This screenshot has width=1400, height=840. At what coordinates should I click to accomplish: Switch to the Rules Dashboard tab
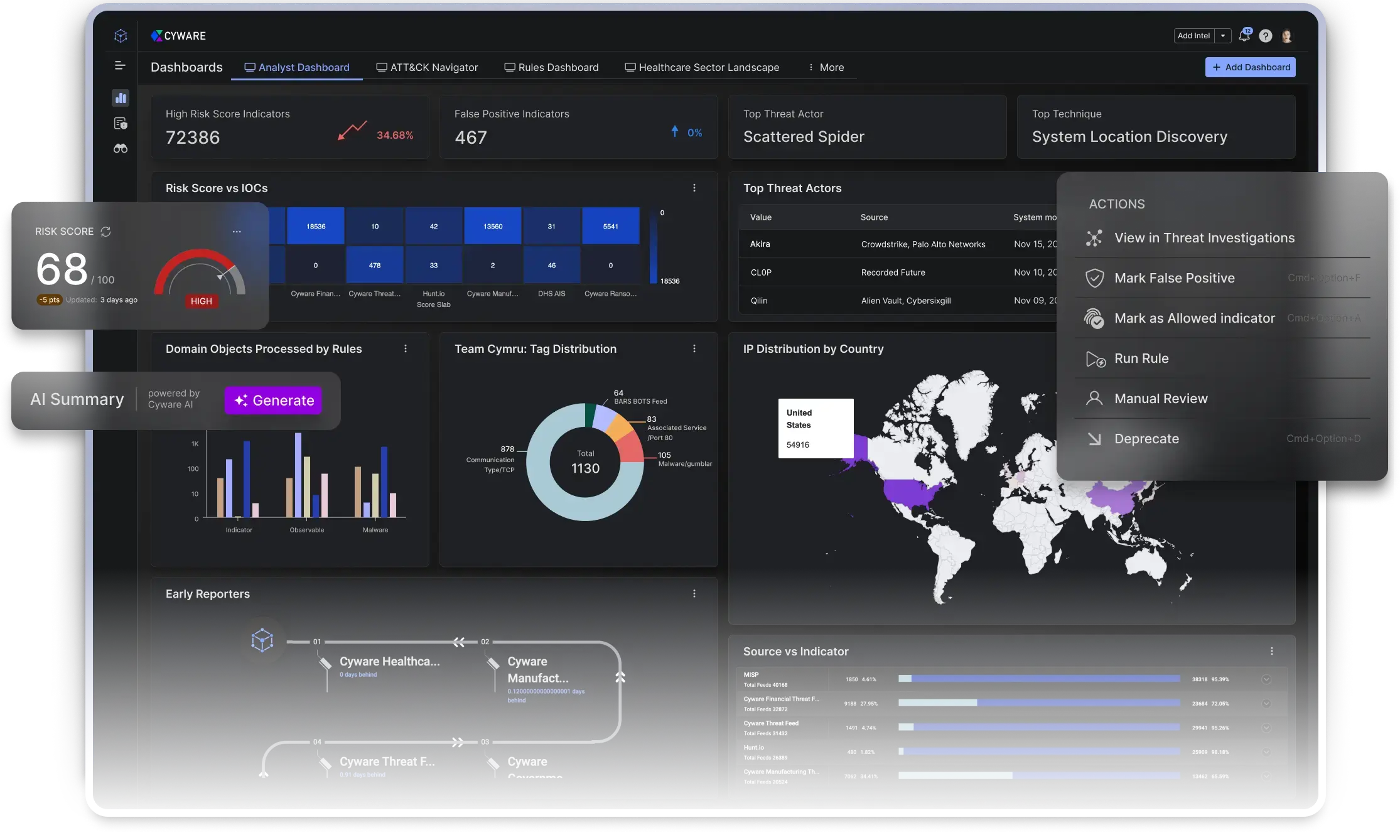(557, 67)
